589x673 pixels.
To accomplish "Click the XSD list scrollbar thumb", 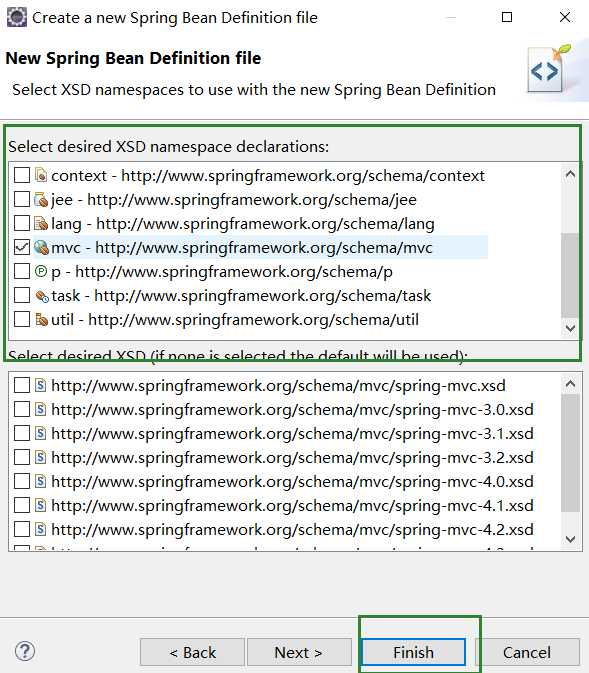I will (570, 453).
